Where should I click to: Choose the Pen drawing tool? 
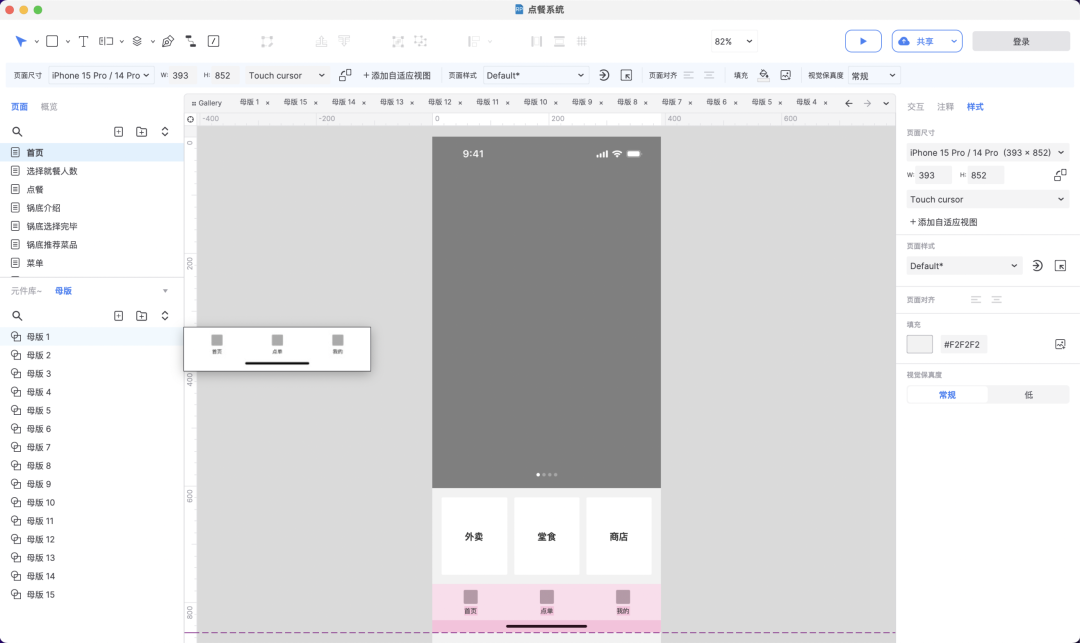(x=167, y=41)
